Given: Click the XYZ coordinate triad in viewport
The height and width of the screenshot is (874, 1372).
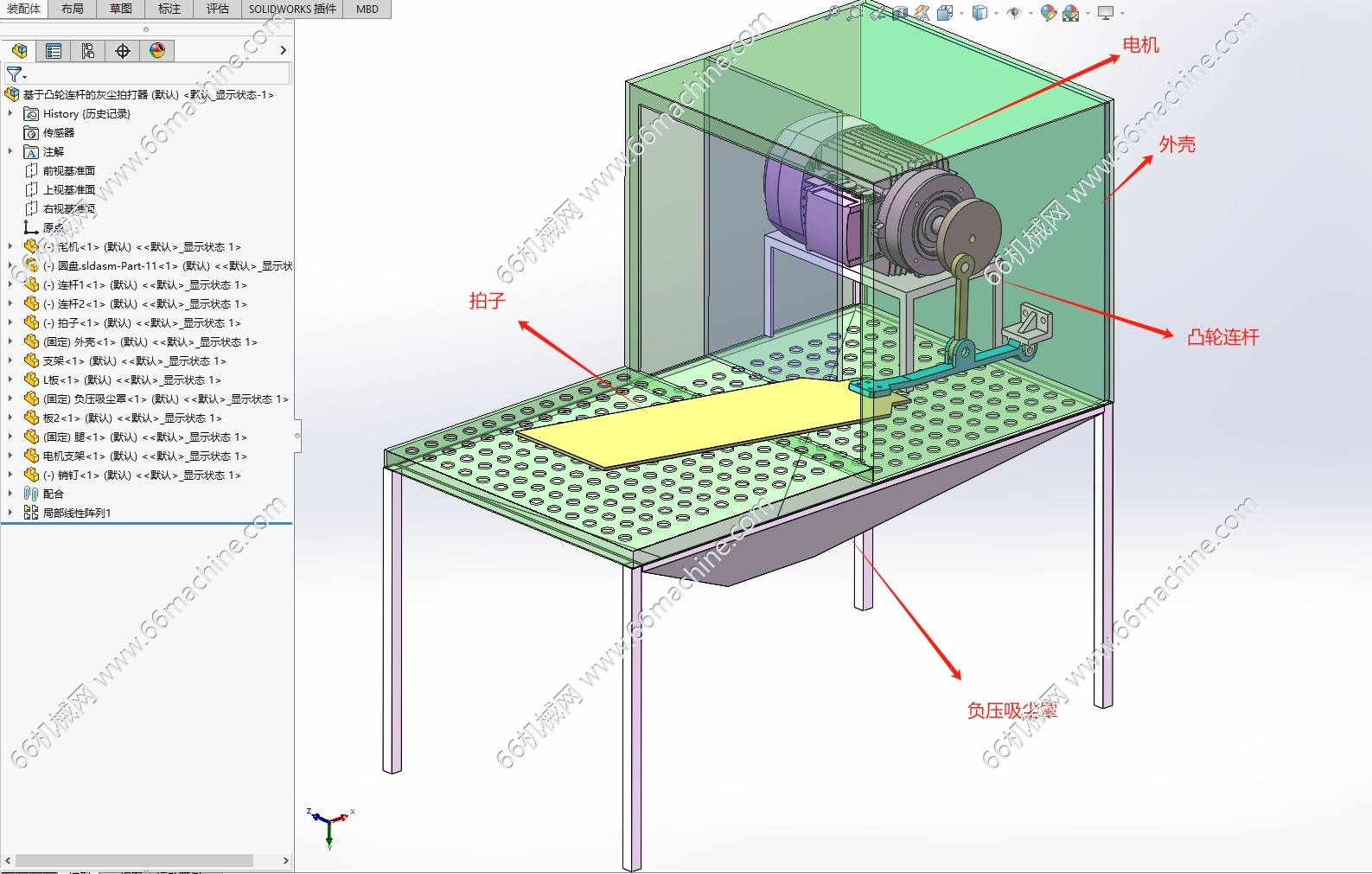Looking at the screenshot, I should pyautogui.click(x=329, y=827).
